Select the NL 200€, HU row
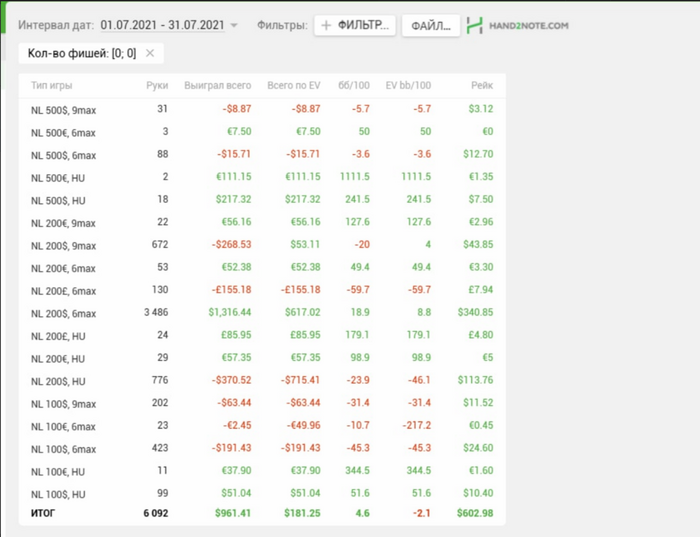This screenshot has width=700, height=537. 262,358
